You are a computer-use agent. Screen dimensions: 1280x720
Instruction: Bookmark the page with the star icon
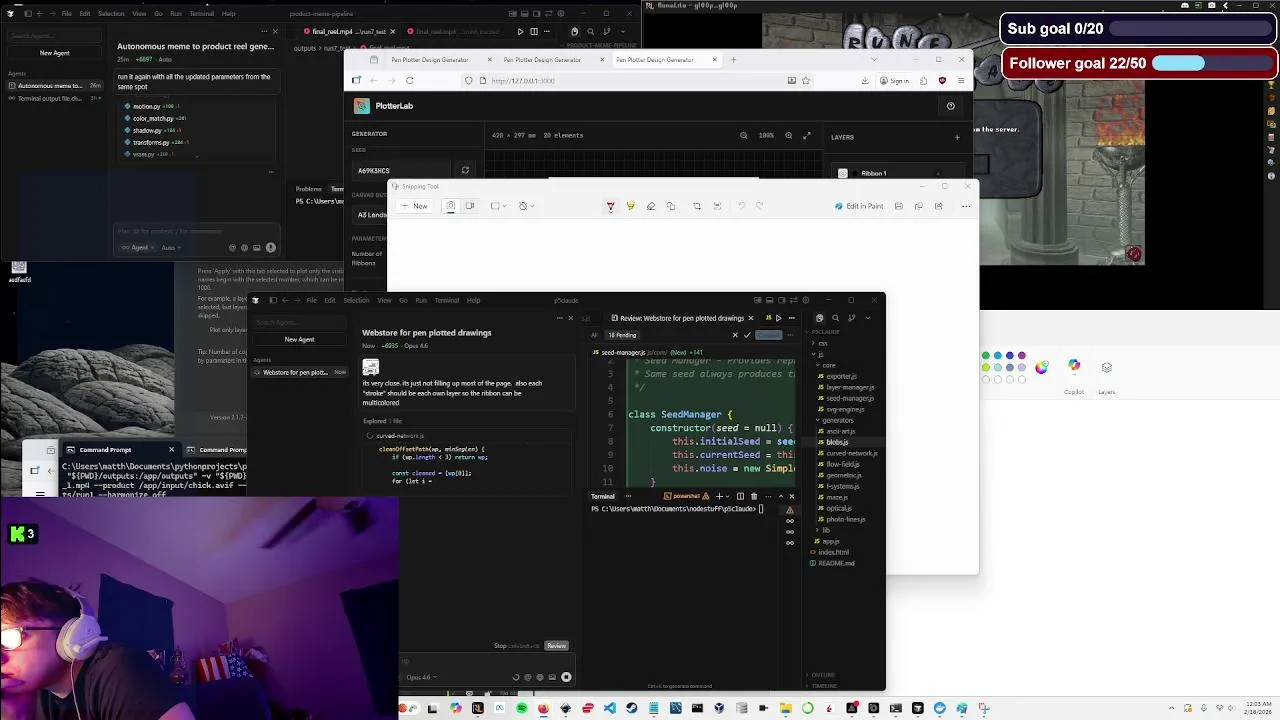[x=805, y=80]
